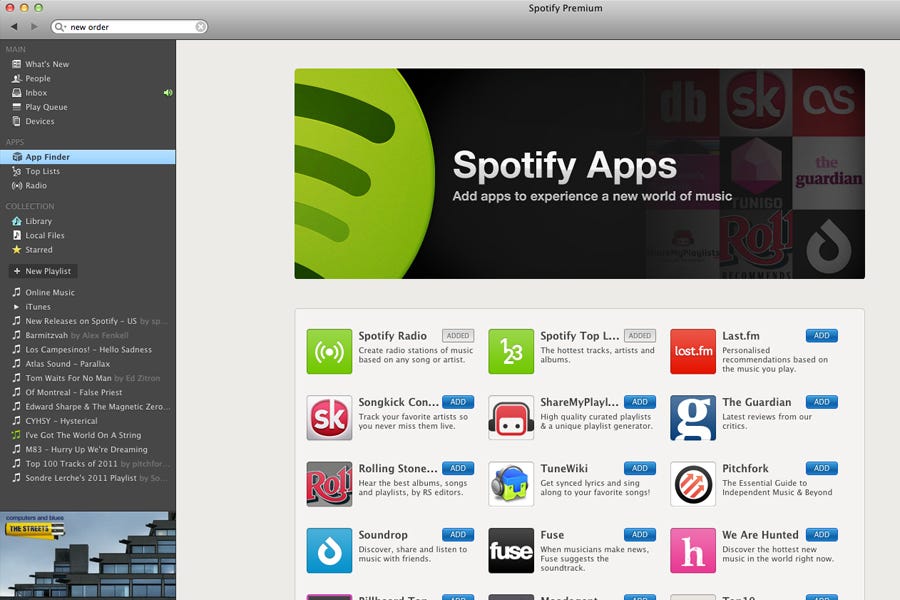Click ADDED badge for Spotify Radio
This screenshot has width=900, height=600.
[458, 335]
